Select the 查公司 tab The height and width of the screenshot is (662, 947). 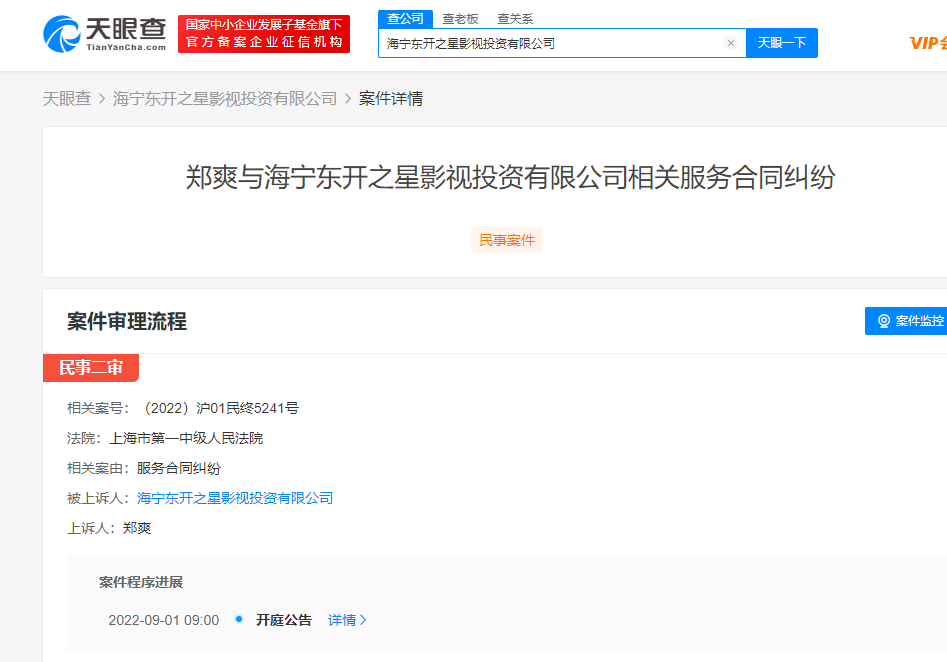click(x=405, y=19)
